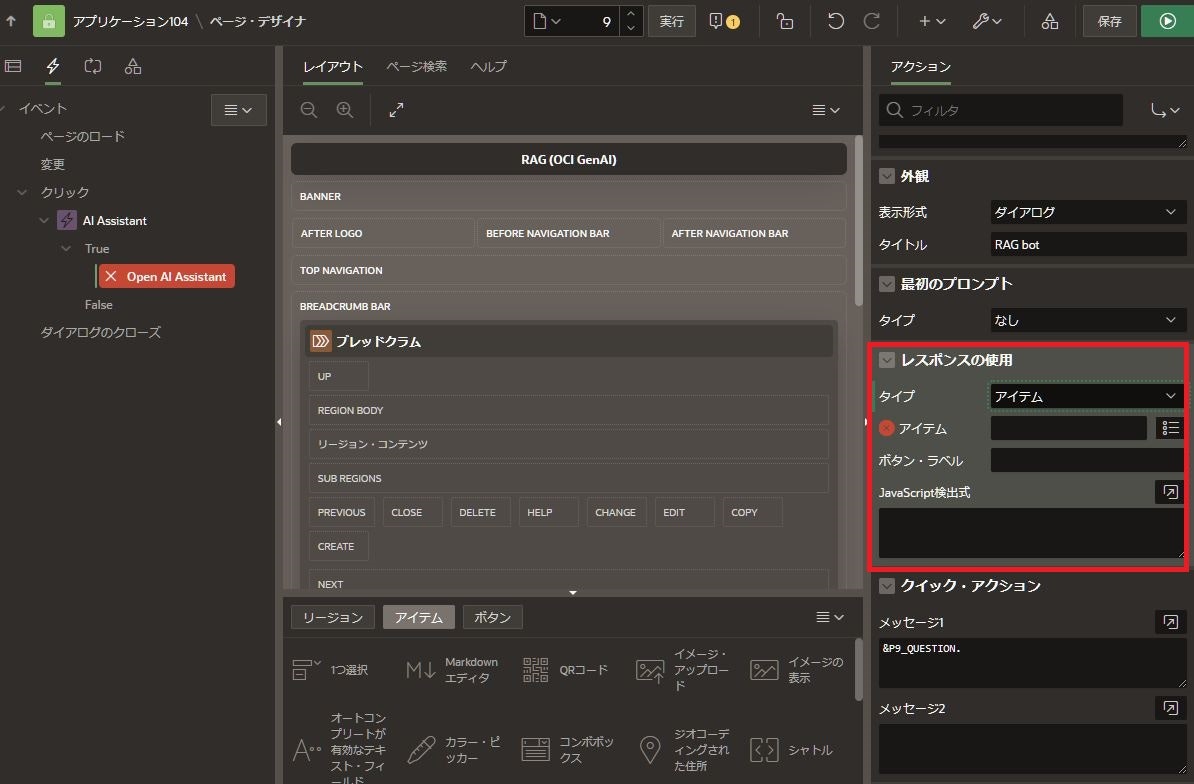The height and width of the screenshot is (784, 1194).
Task: Collapse the 外観 property group
Action: (887, 176)
